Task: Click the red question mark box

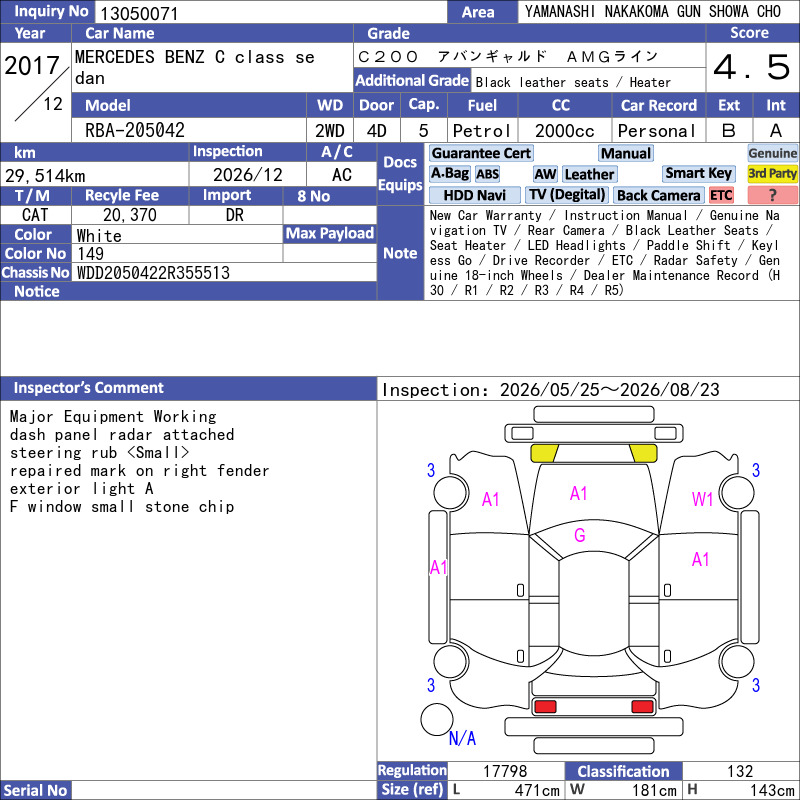Action: 772,195
